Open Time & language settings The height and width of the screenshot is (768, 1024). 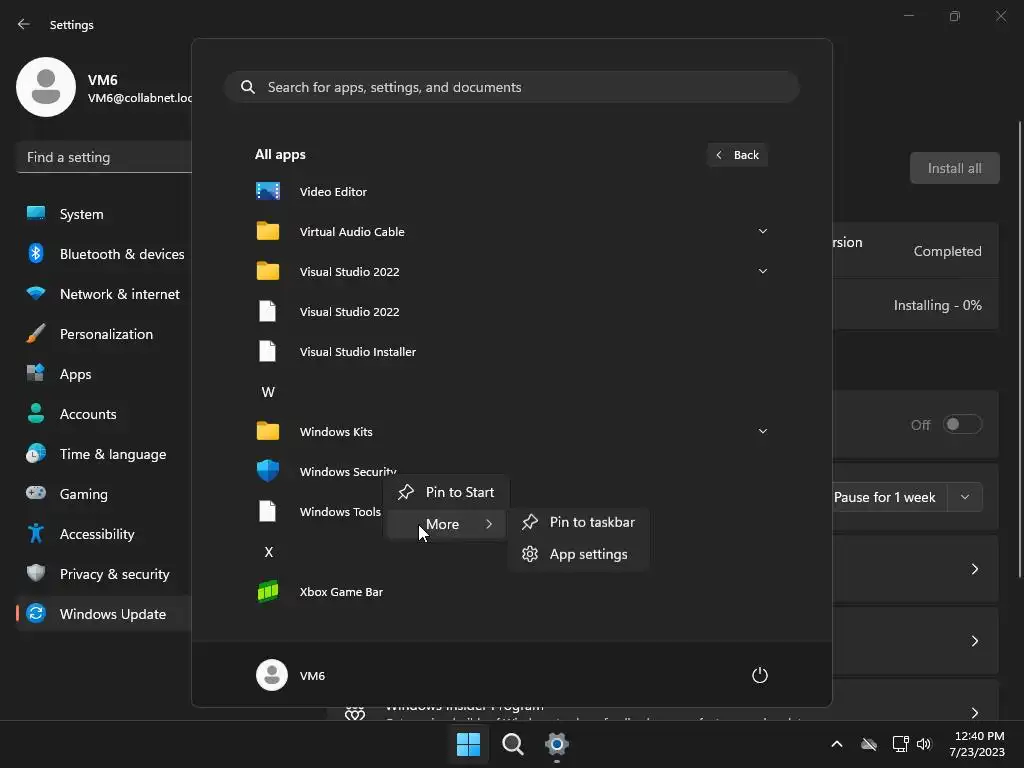coord(104,454)
